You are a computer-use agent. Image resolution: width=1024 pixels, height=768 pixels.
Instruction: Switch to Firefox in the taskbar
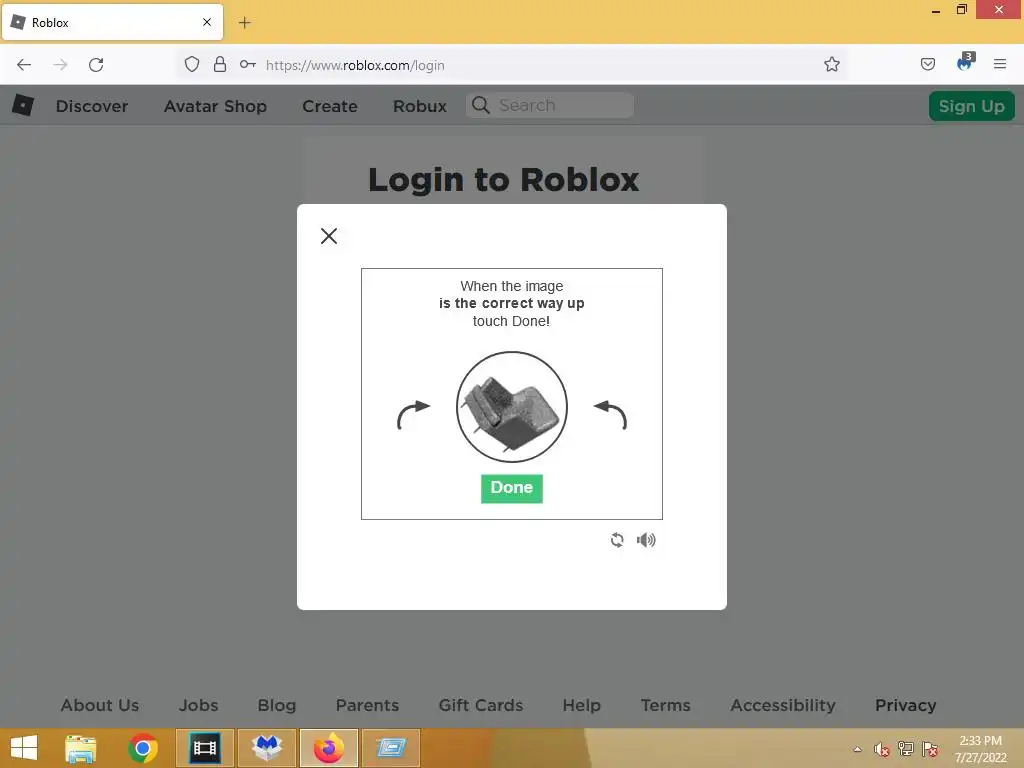pos(328,748)
